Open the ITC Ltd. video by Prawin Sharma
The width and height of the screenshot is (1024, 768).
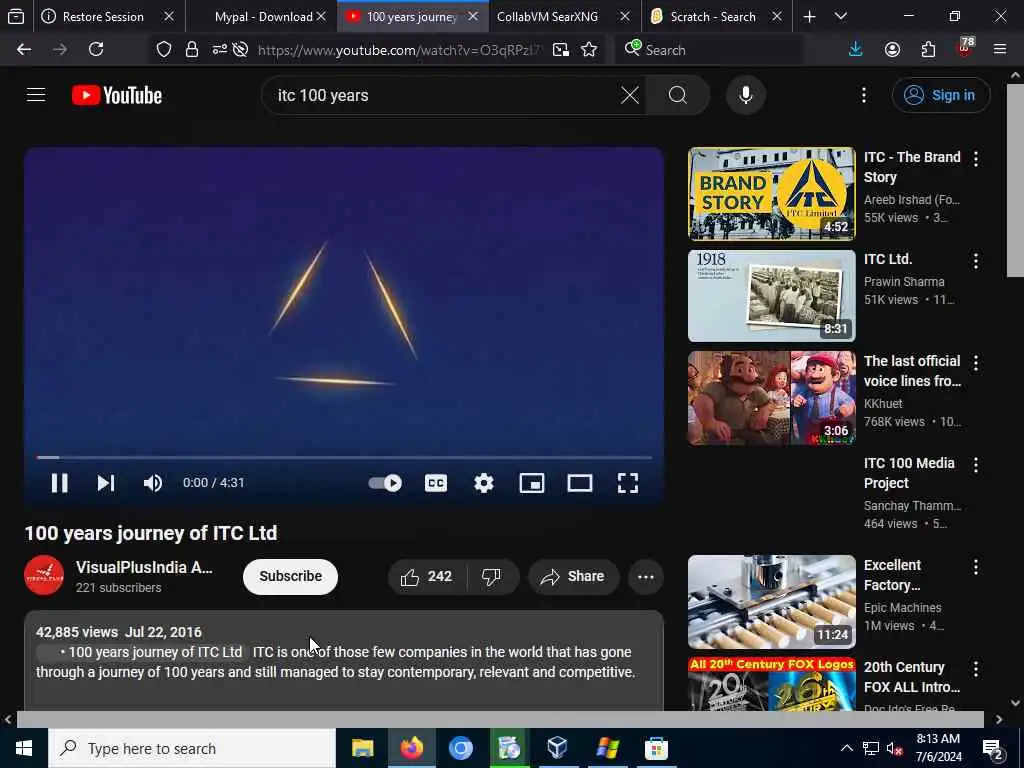pos(771,296)
